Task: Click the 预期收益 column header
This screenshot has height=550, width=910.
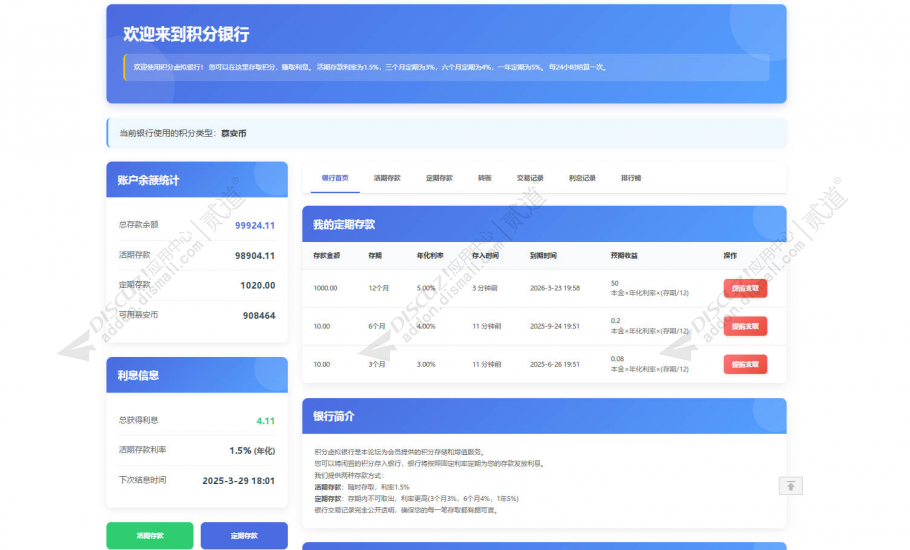Action: (x=624, y=255)
